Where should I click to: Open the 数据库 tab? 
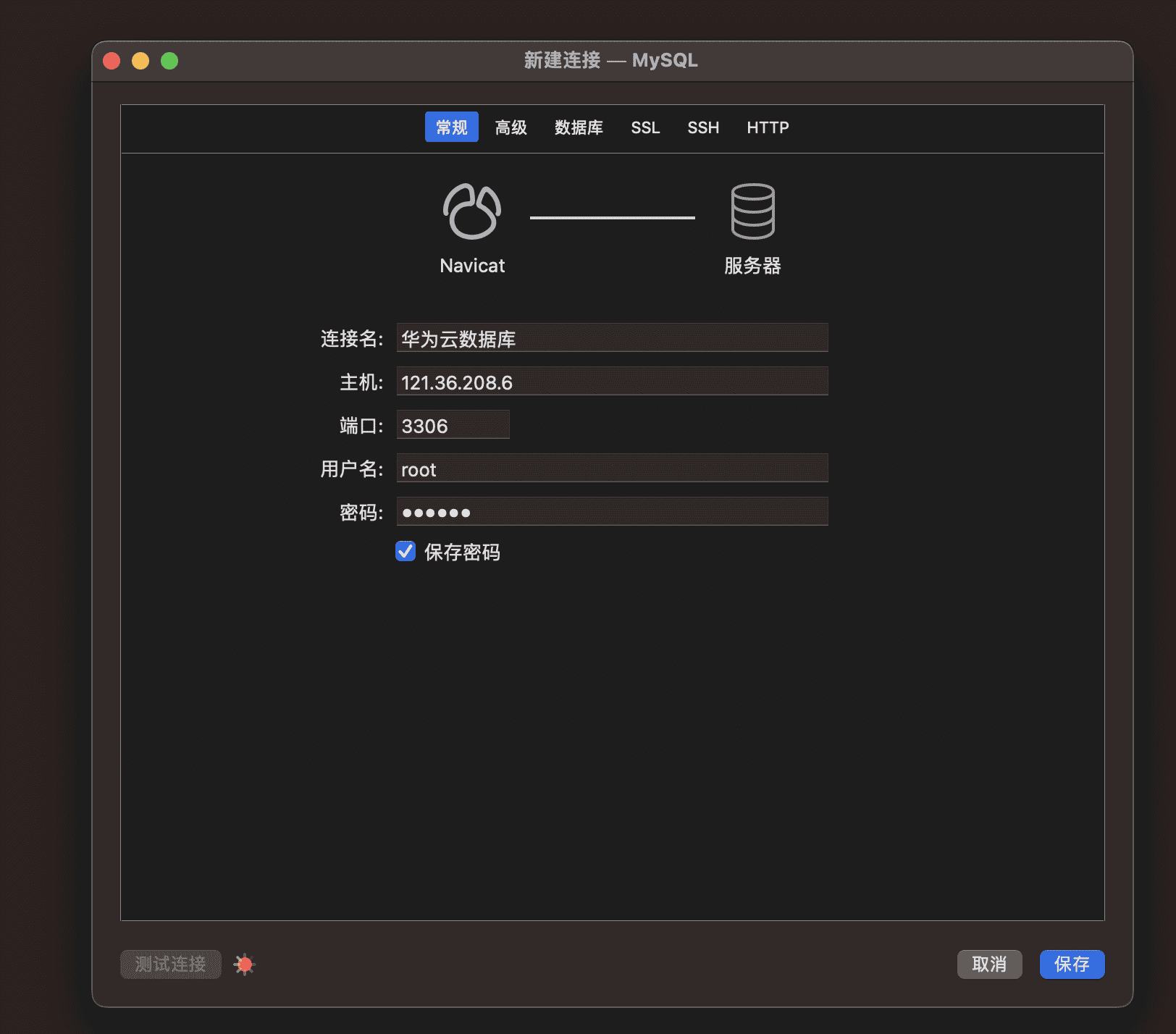578,127
